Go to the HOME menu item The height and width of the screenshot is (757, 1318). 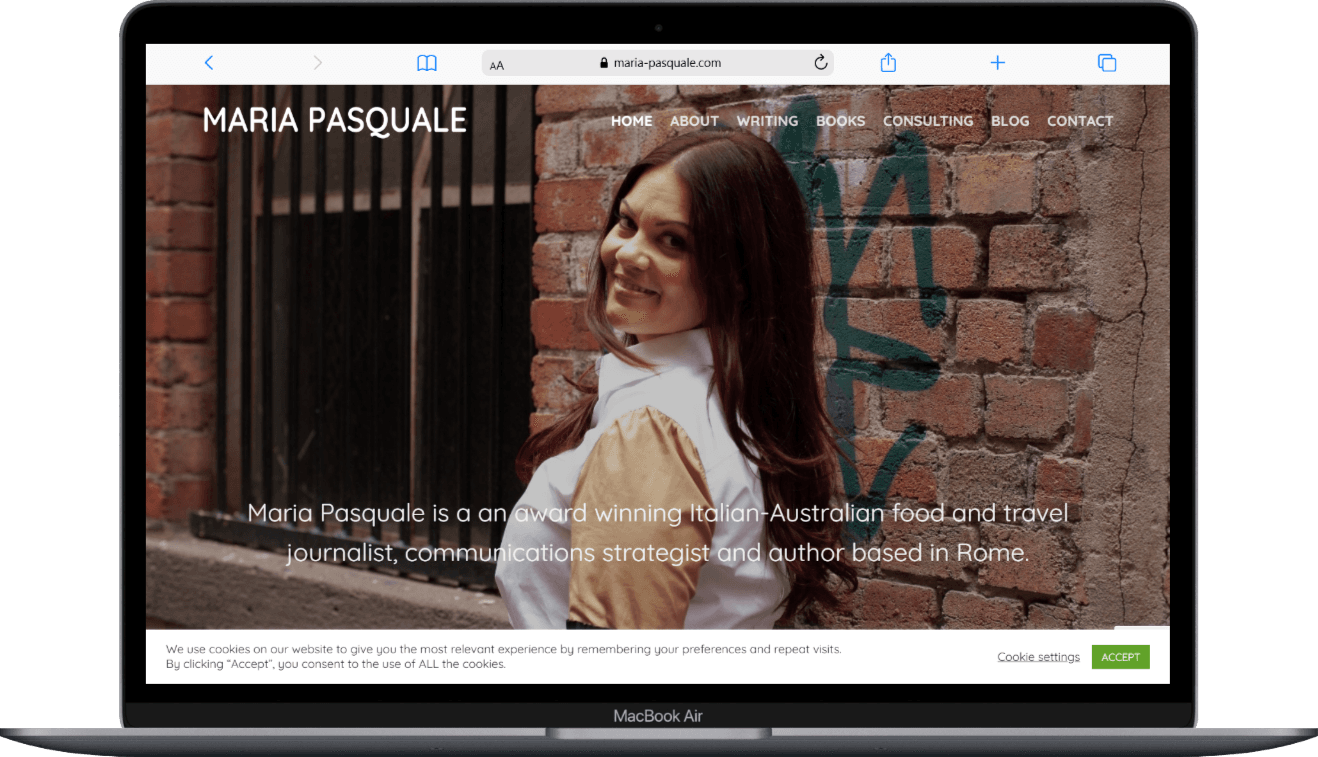[631, 121]
